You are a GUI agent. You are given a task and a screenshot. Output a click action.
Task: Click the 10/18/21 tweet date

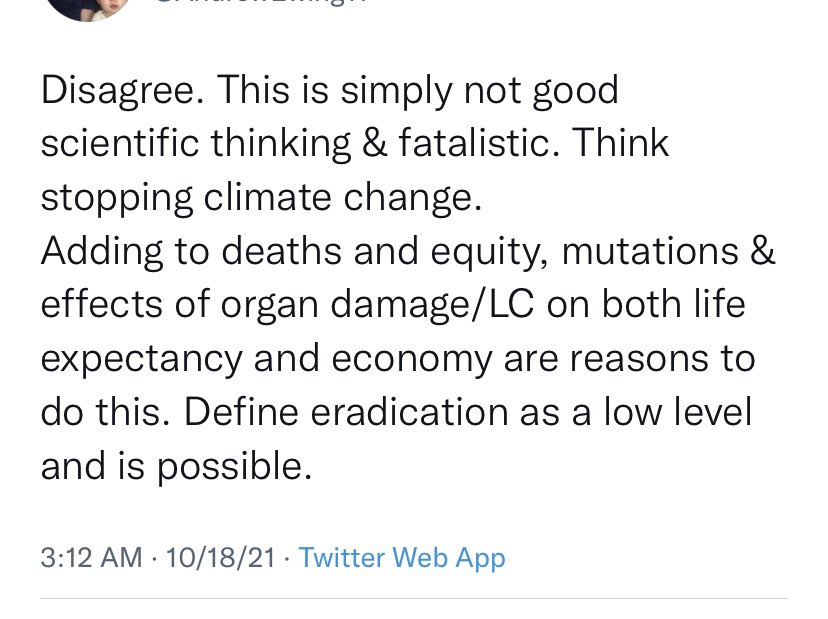pos(220,558)
